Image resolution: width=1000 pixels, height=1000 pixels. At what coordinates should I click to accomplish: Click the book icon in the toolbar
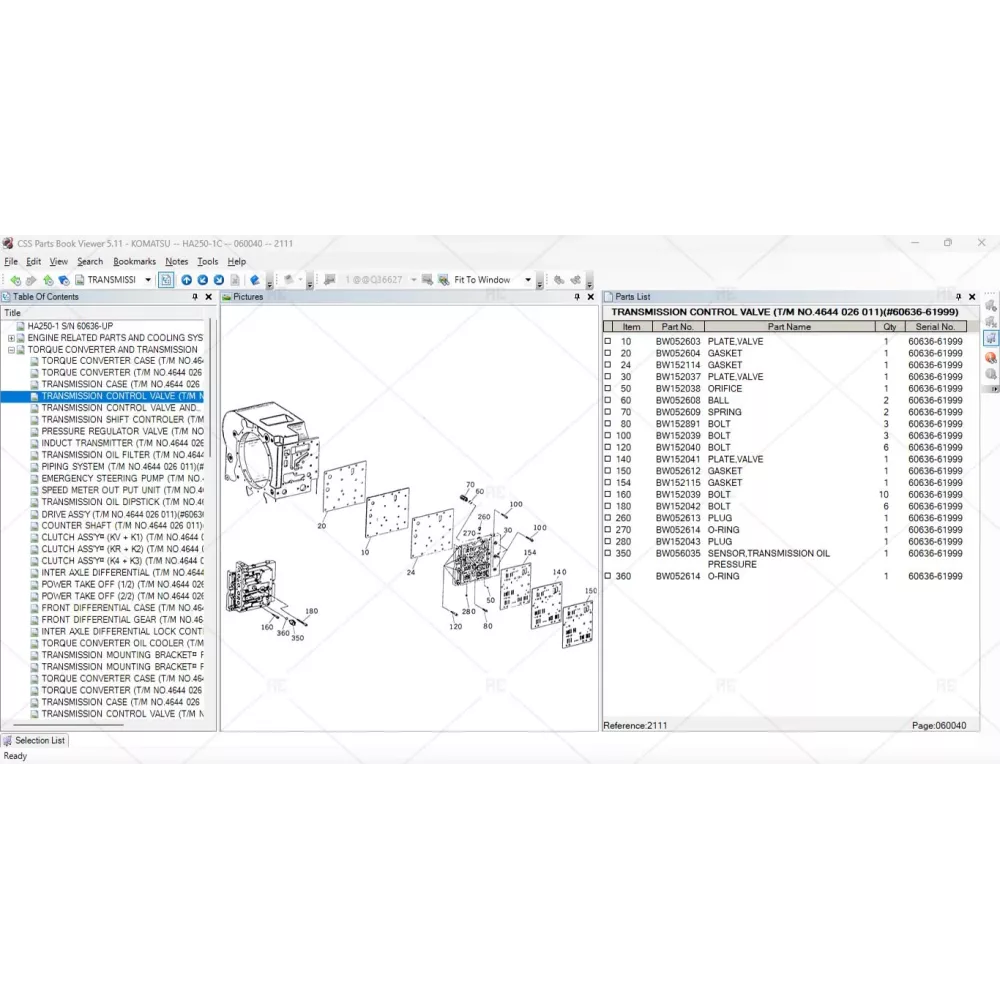coord(255,280)
